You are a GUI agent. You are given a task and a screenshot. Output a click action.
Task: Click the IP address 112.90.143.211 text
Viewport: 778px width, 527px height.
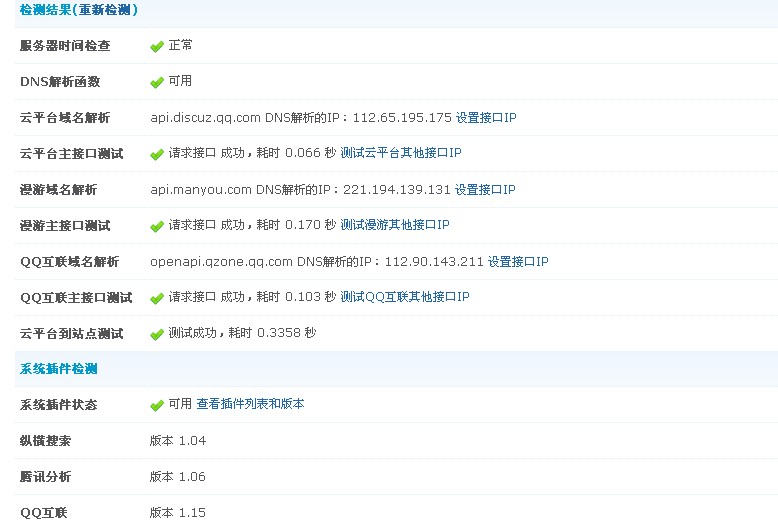[x=434, y=262]
